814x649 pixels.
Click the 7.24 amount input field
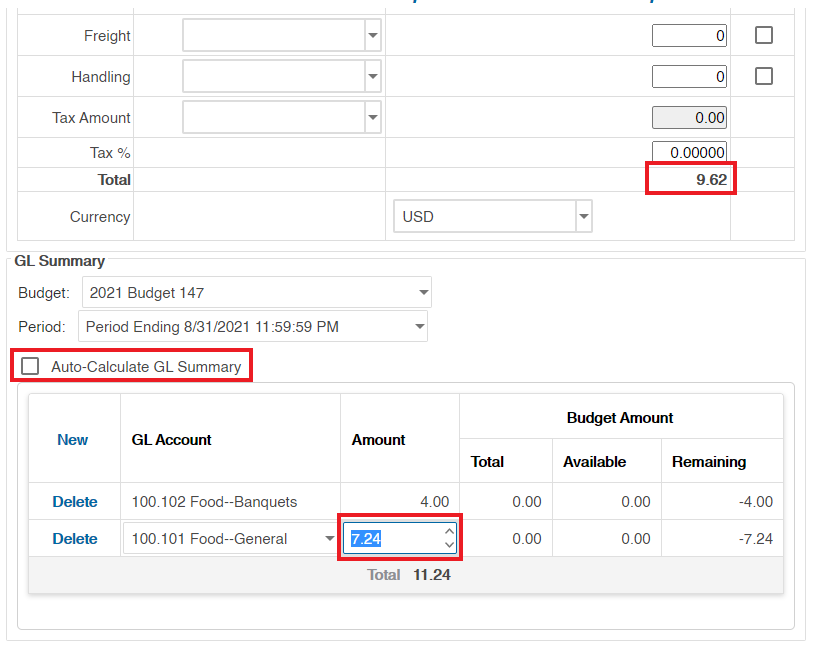tap(392, 539)
